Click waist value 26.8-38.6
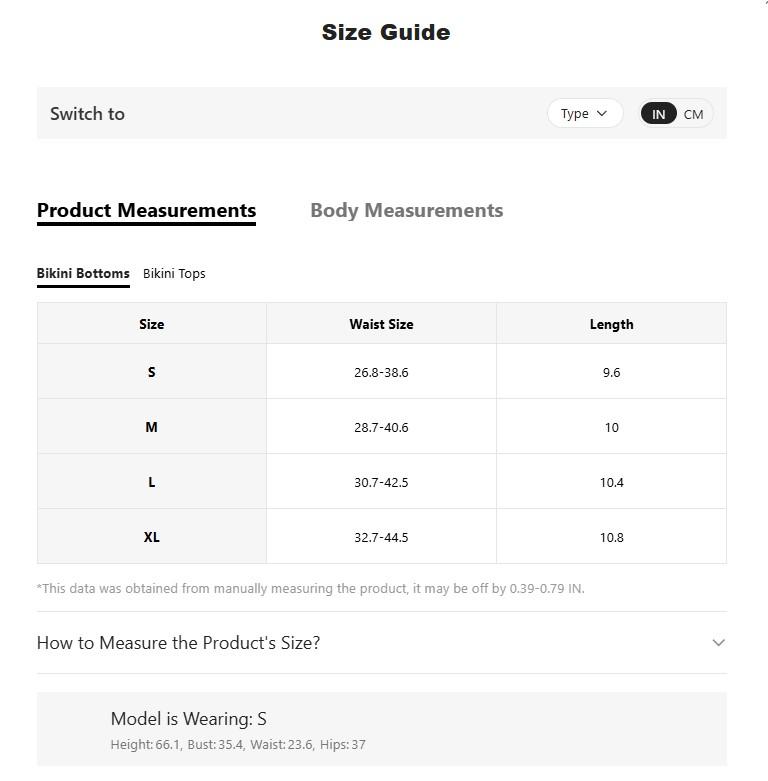 pyautogui.click(x=381, y=372)
